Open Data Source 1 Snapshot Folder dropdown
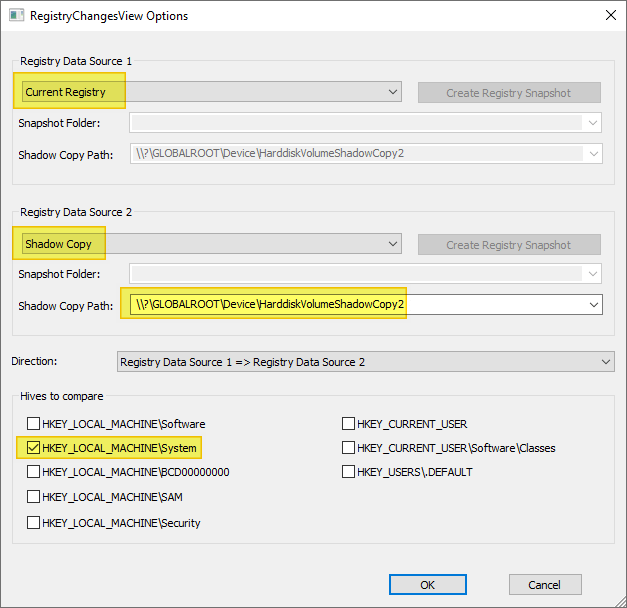The width and height of the screenshot is (627, 608). 593,123
